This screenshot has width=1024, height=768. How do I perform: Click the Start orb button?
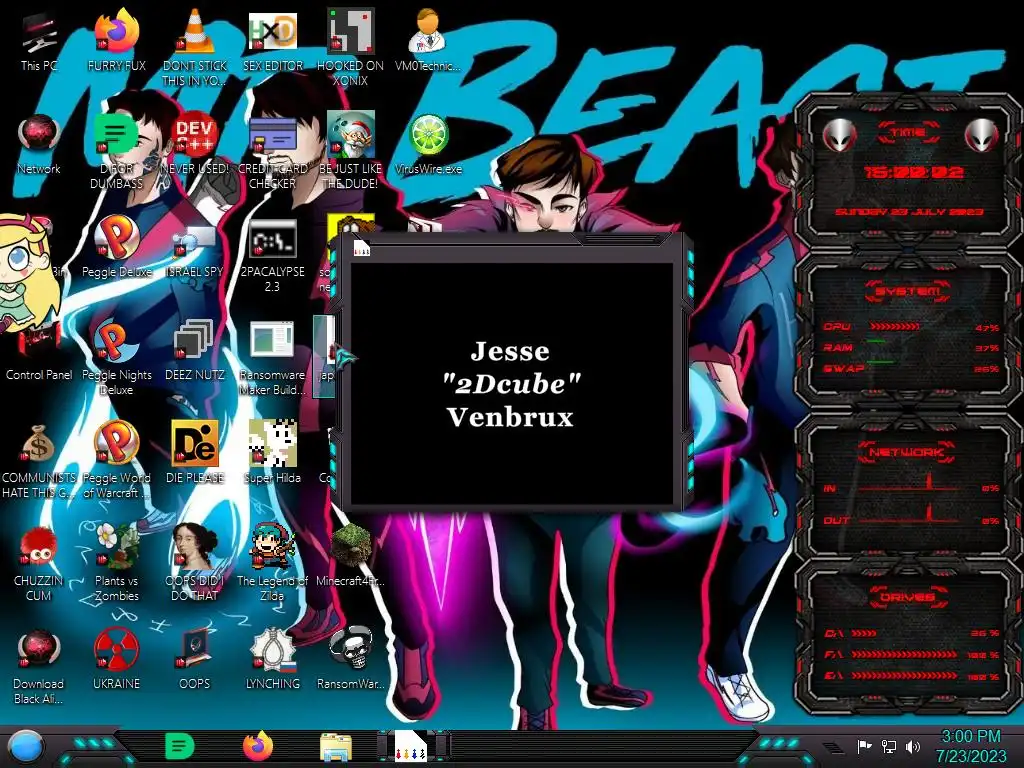click(x=26, y=747)
